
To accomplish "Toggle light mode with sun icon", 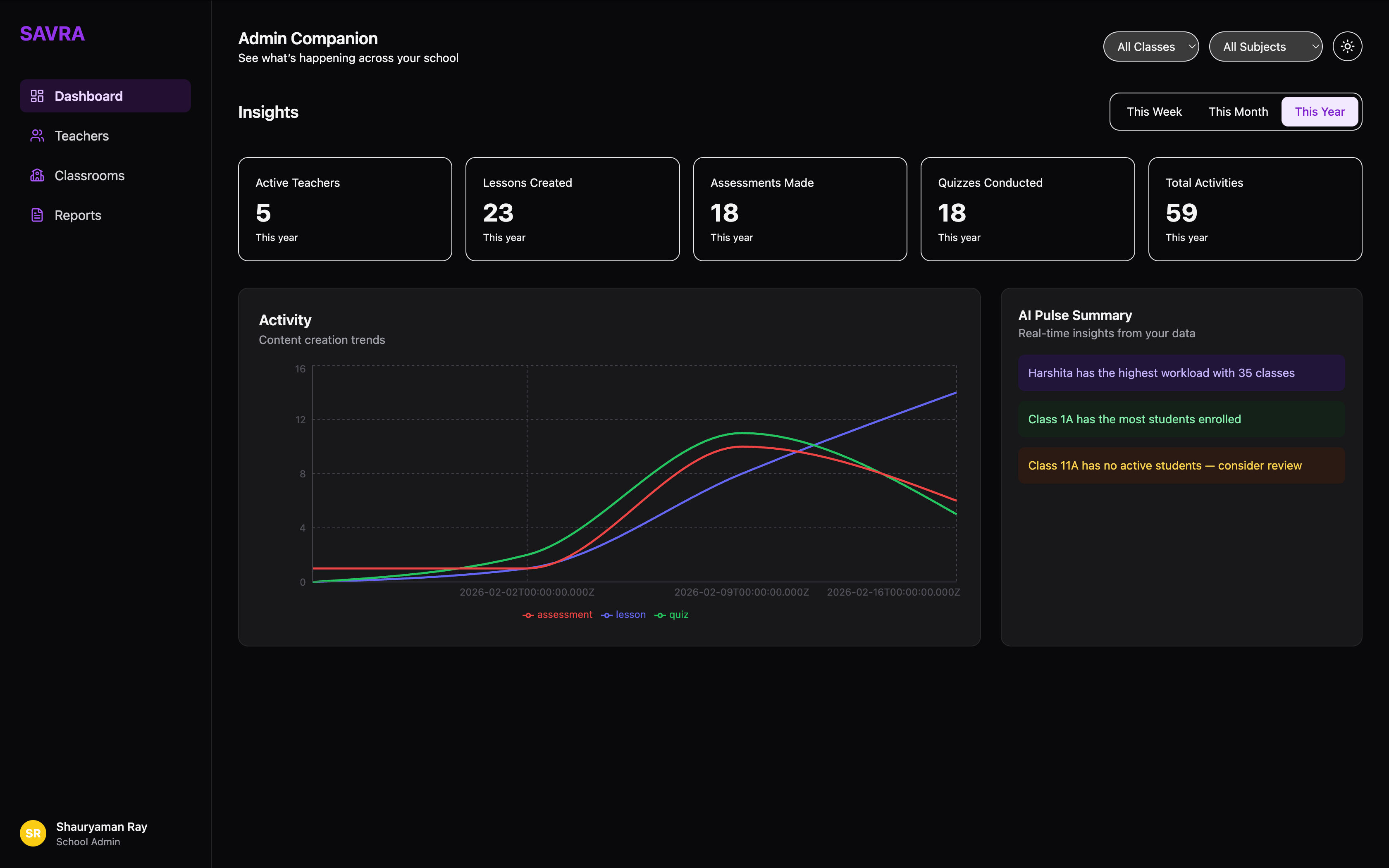I will pyautogui.click(x=1347, y=46).
